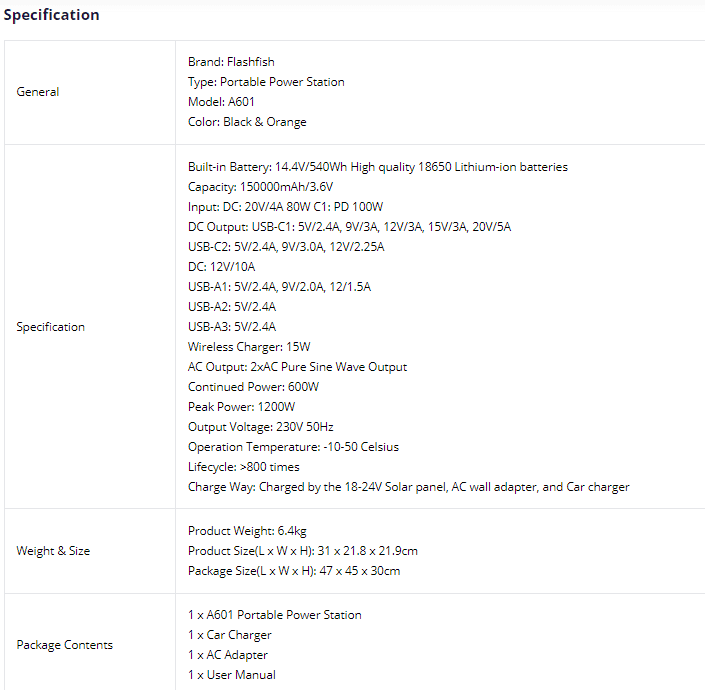Screen dimensions: 705x690
Task: Select the General row label
Action: pos(38,92)
